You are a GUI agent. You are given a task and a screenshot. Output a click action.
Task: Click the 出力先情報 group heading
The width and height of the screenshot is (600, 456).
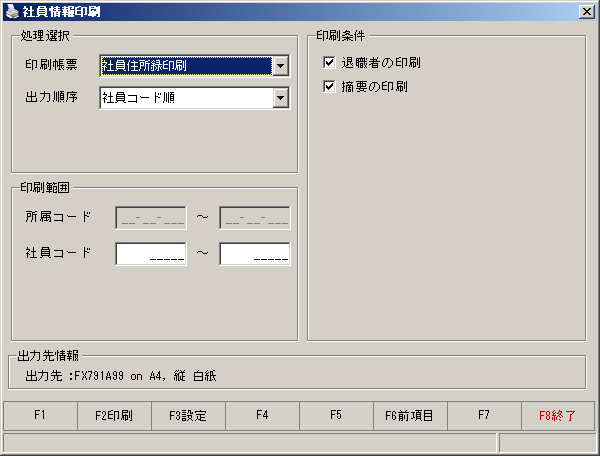coord(48,355)
